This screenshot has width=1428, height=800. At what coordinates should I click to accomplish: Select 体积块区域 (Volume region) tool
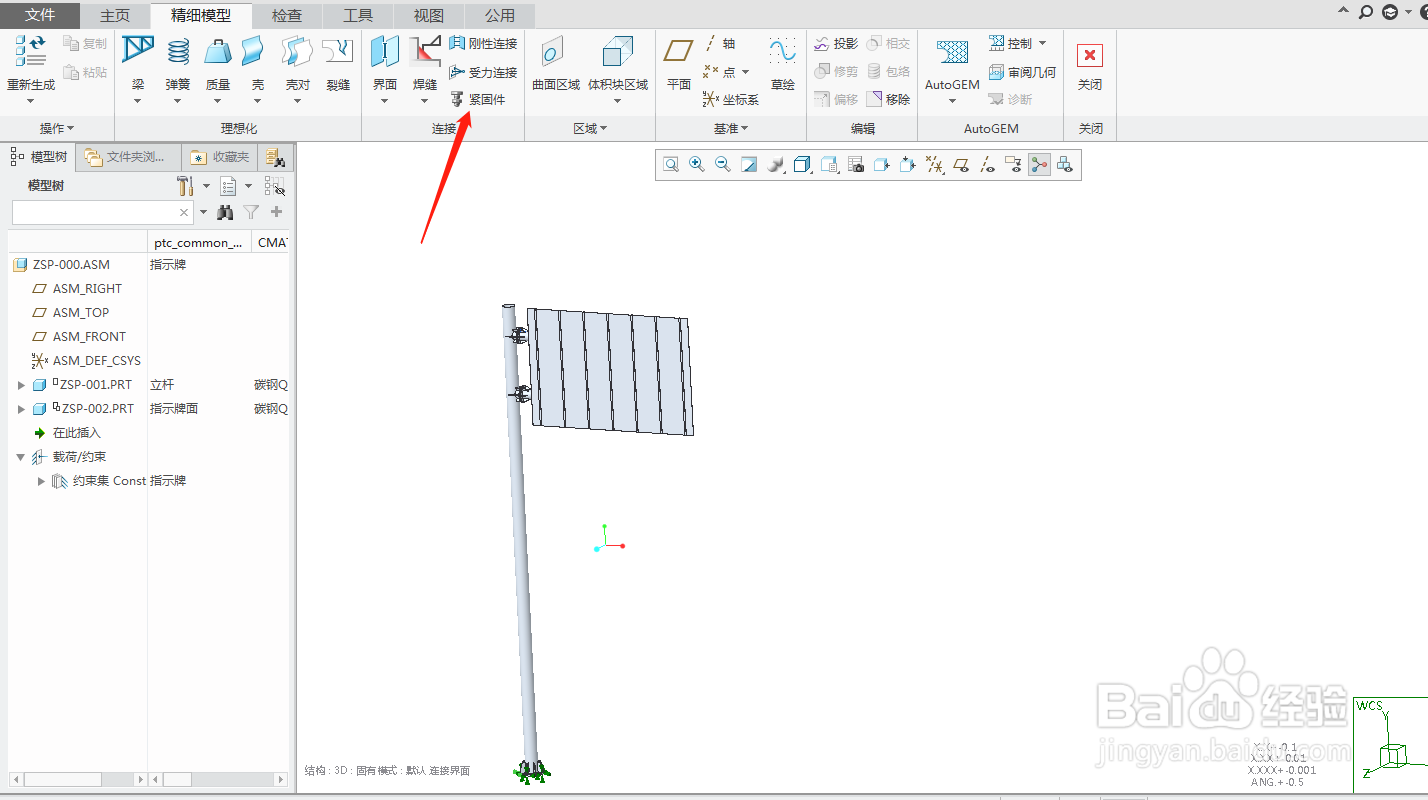click(x=618, y=63)
